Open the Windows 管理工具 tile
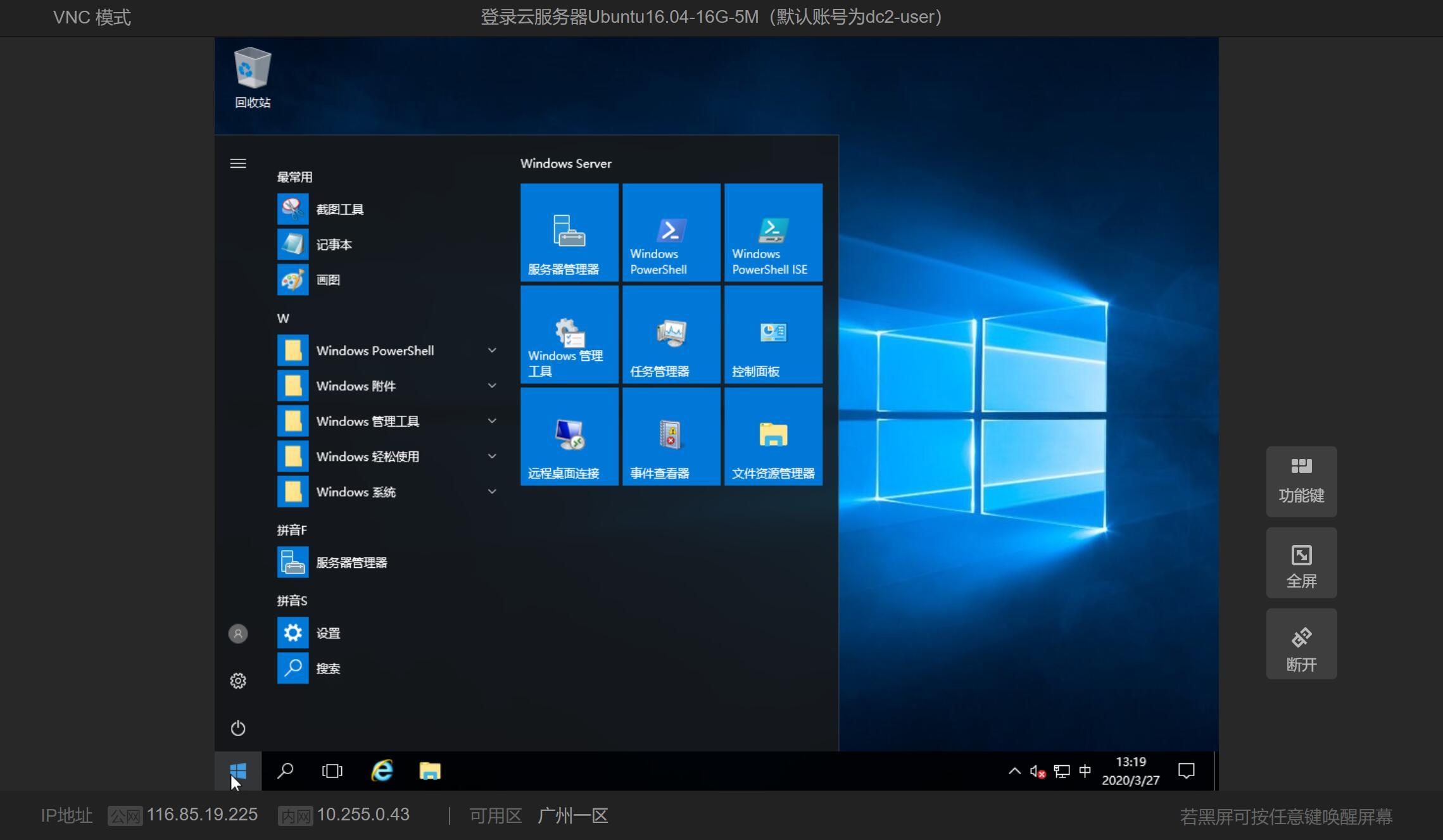This screenshot has height=840, width=1443. coord(569,334)
